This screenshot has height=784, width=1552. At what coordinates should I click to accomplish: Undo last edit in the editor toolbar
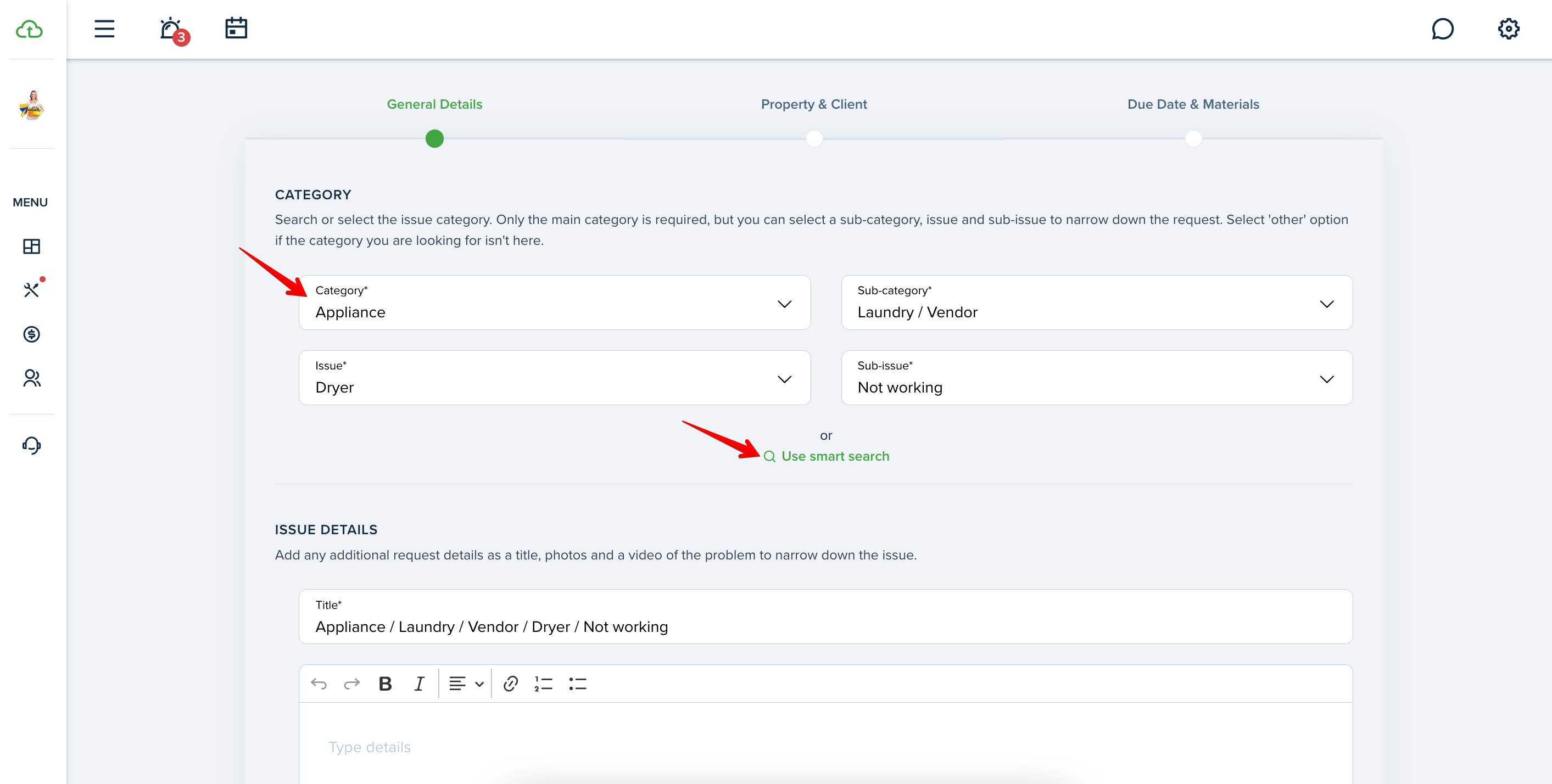point(319,684)
